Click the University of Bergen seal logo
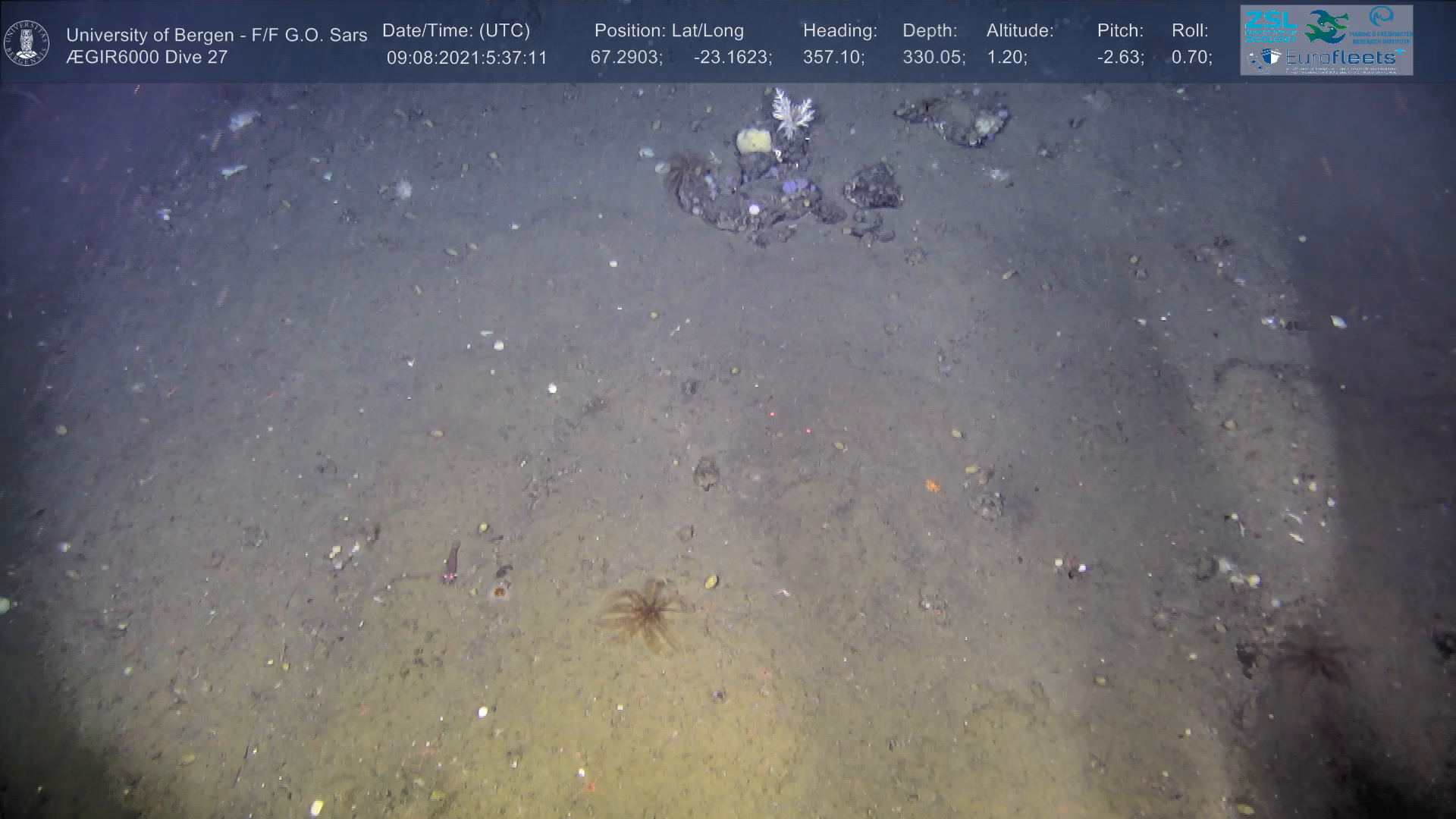This screenshot has height=819, width=1456. click(27, 42)
